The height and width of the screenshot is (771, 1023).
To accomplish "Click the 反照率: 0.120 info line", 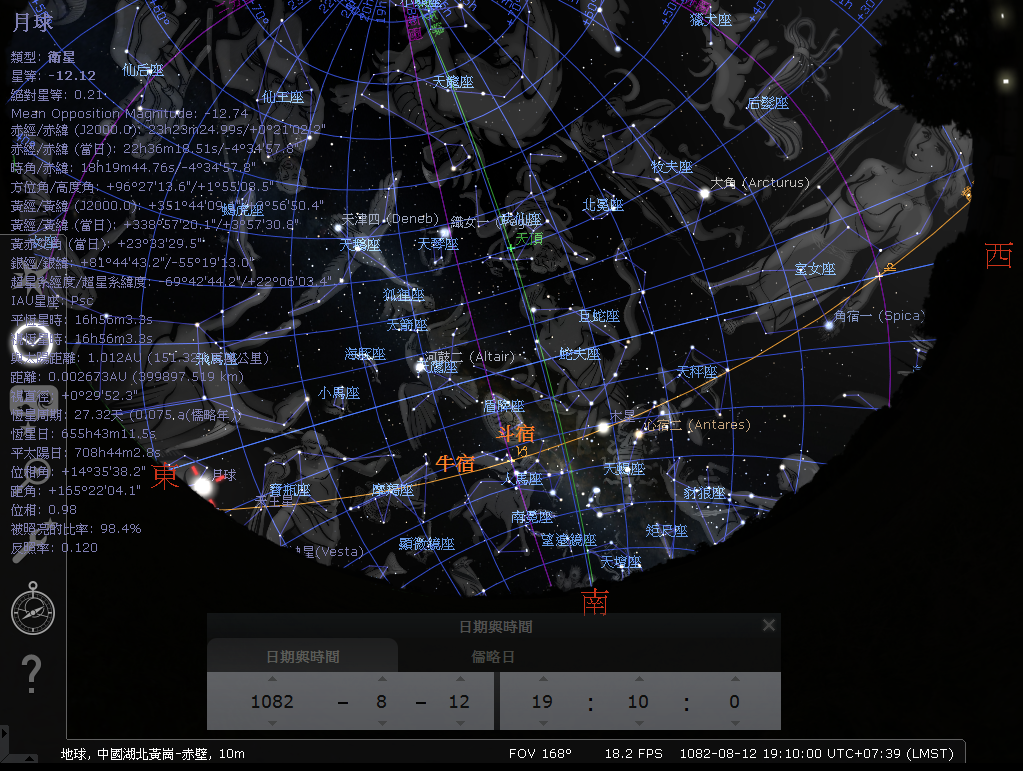I will point(54,547).
